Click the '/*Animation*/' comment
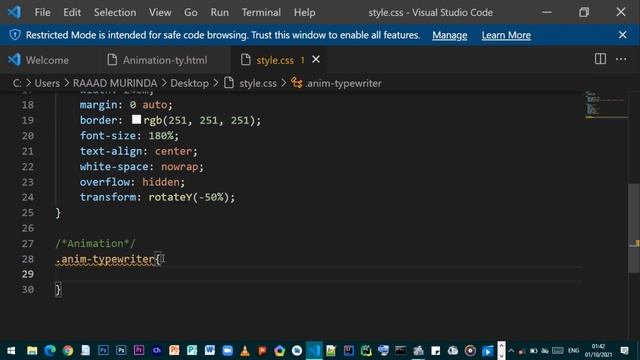The image size is (640, 360). click(x=95, y=243)
